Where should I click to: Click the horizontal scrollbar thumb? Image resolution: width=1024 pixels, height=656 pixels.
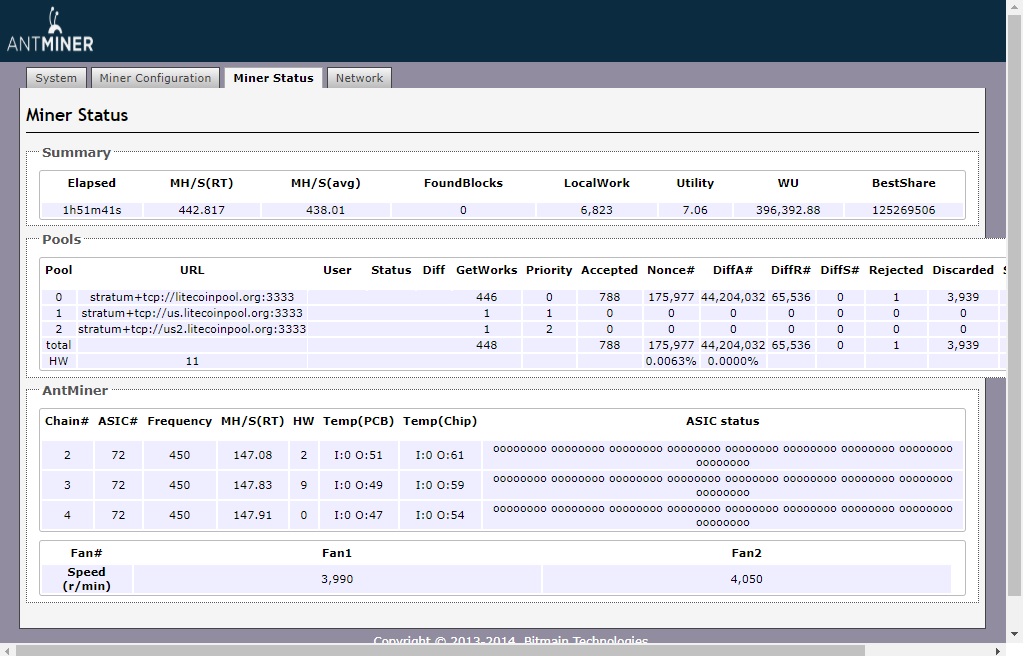click(440, 650)
